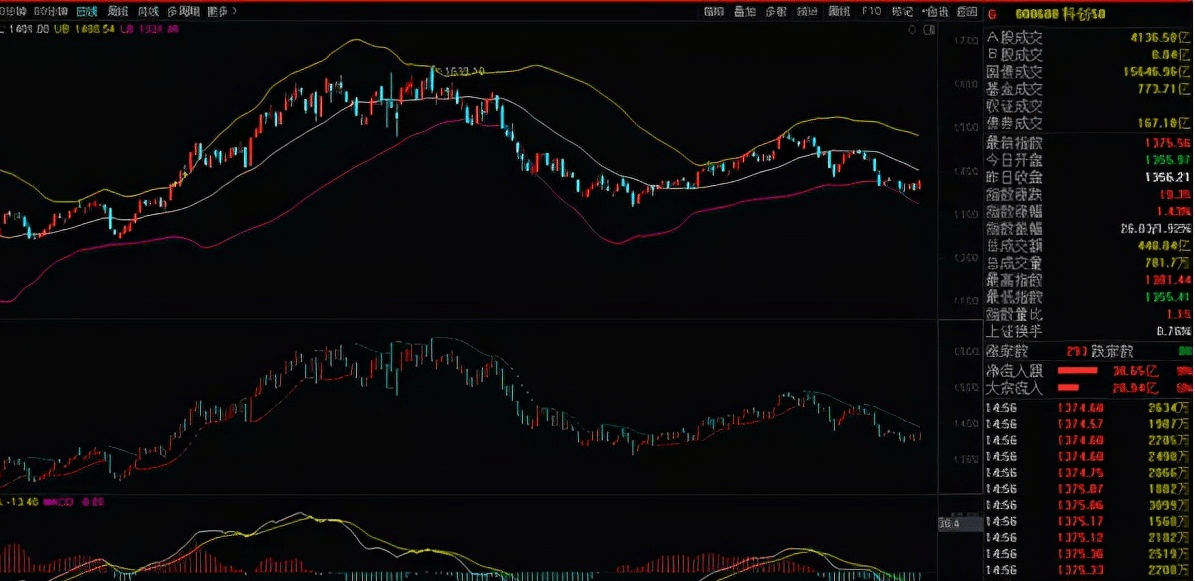The height and width of the screenshot is (581, 1195).
Task: Open the 标记 mark tool
Action: pyautogui.click(x=902, y=12)
